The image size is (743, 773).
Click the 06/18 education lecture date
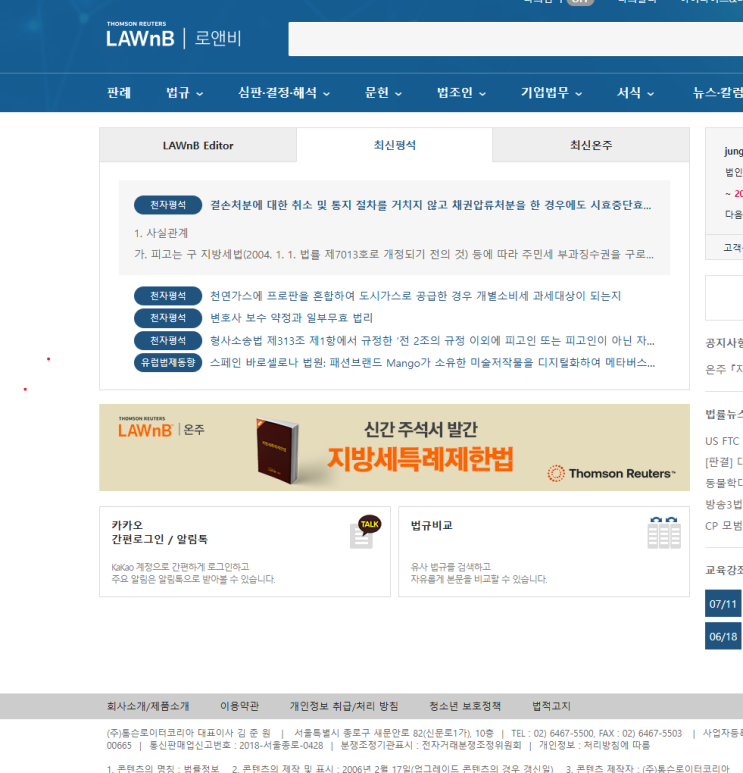723,636
